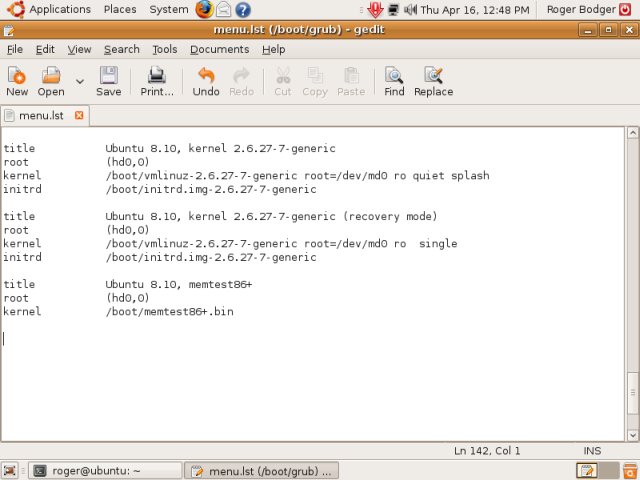Open the File menu

[x=15, y=49]
